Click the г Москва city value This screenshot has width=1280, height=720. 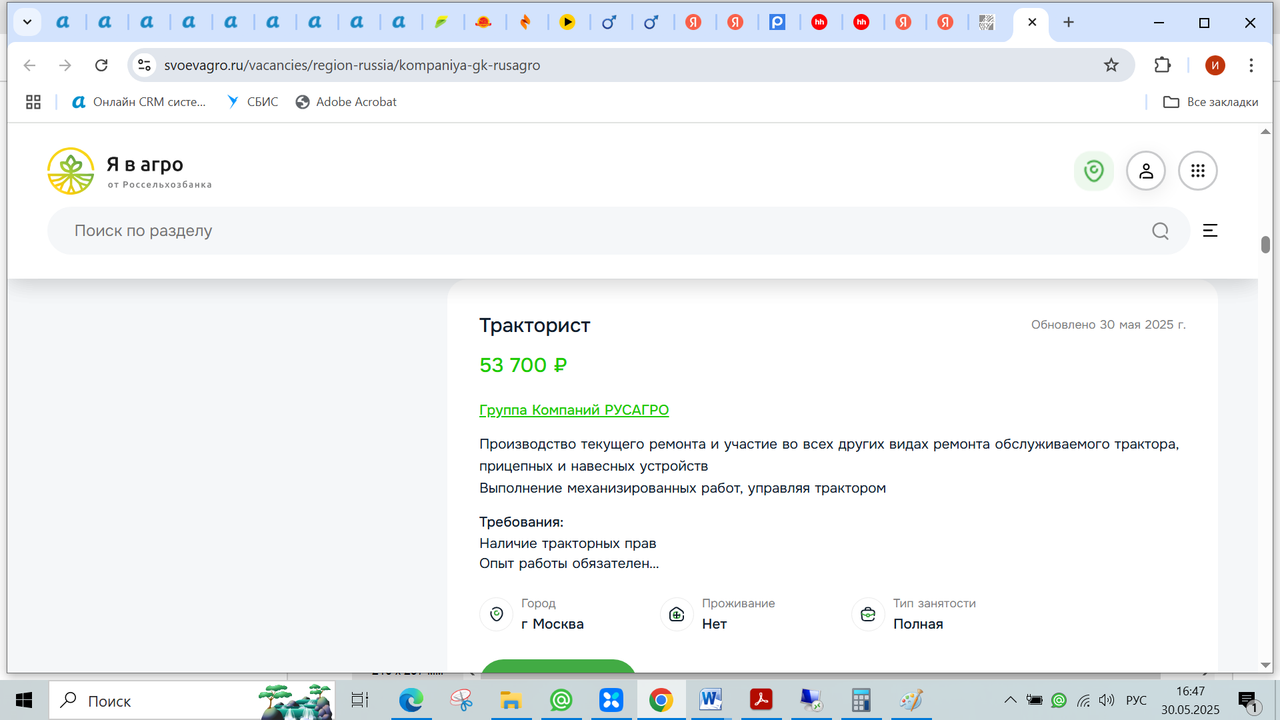[x=552, y=624]
